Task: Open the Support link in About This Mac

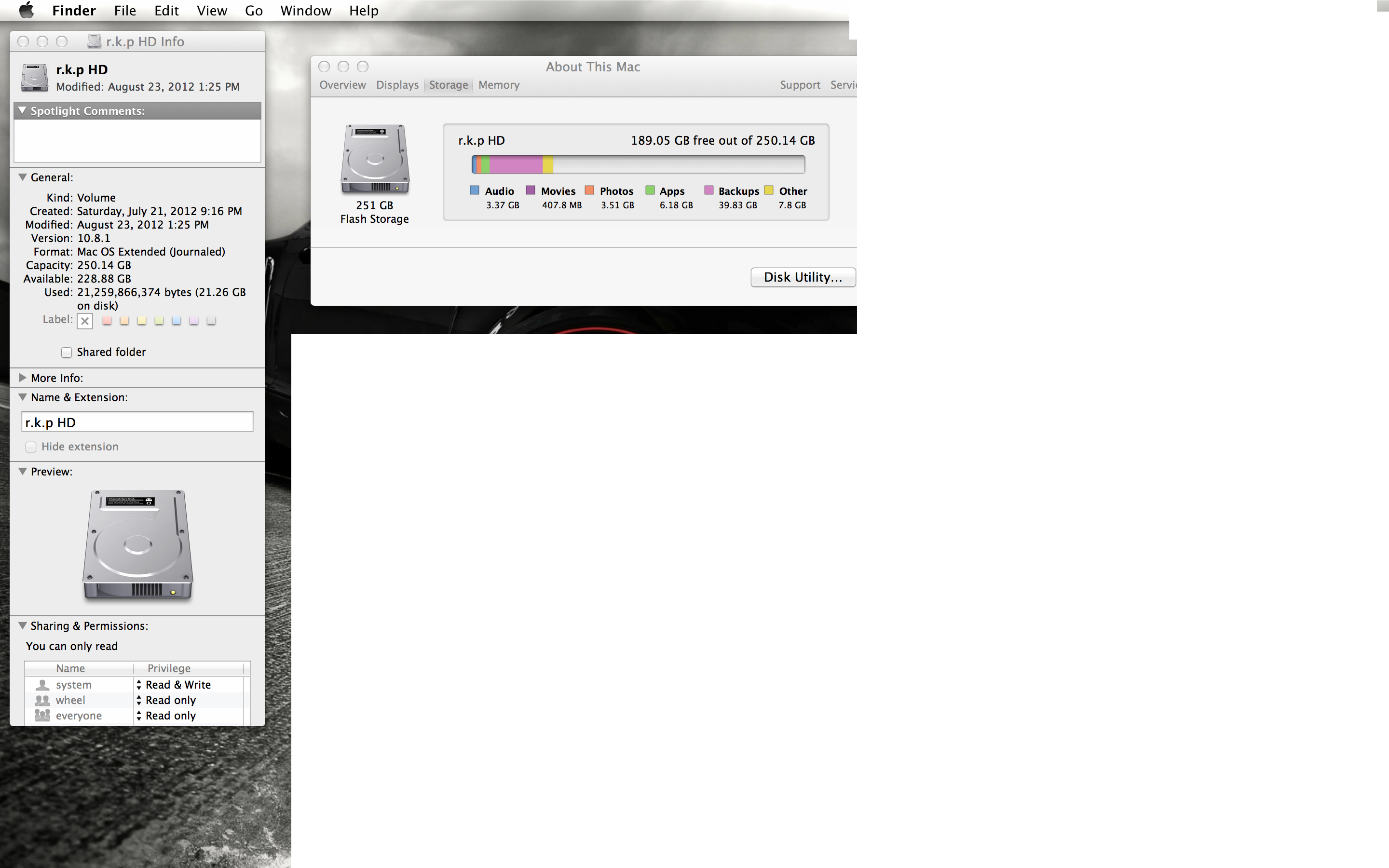Action: 800,85
